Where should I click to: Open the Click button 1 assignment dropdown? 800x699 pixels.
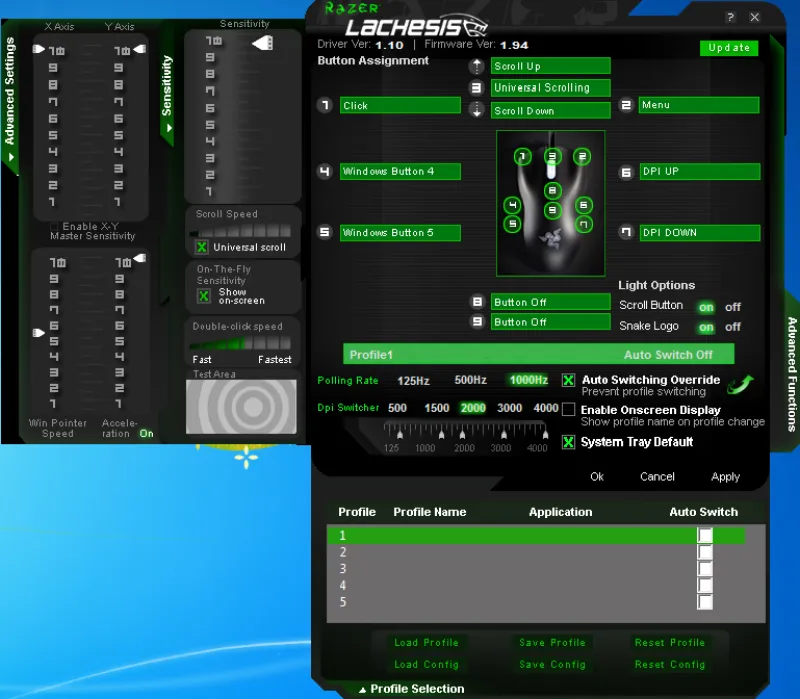click(400, 105)
